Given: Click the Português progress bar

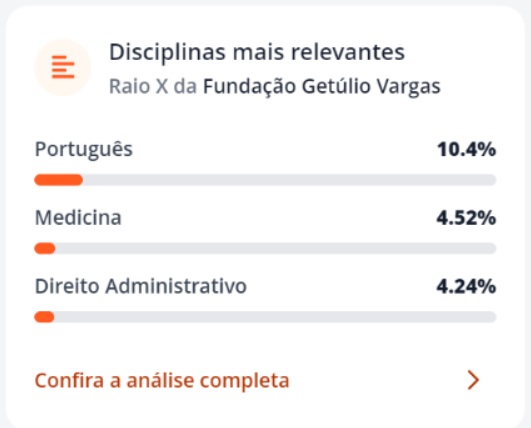Looking at the screenshot, I should 266,180.
